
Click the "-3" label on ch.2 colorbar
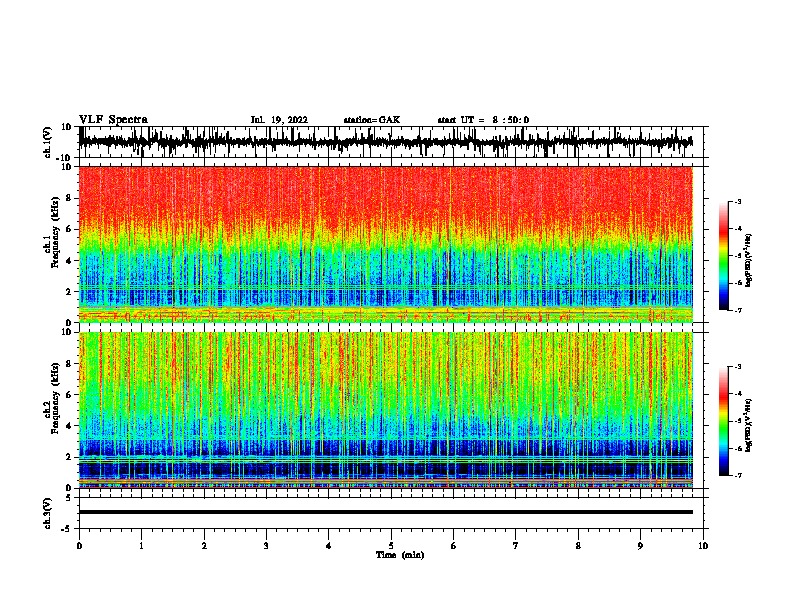tap(738, 367)
